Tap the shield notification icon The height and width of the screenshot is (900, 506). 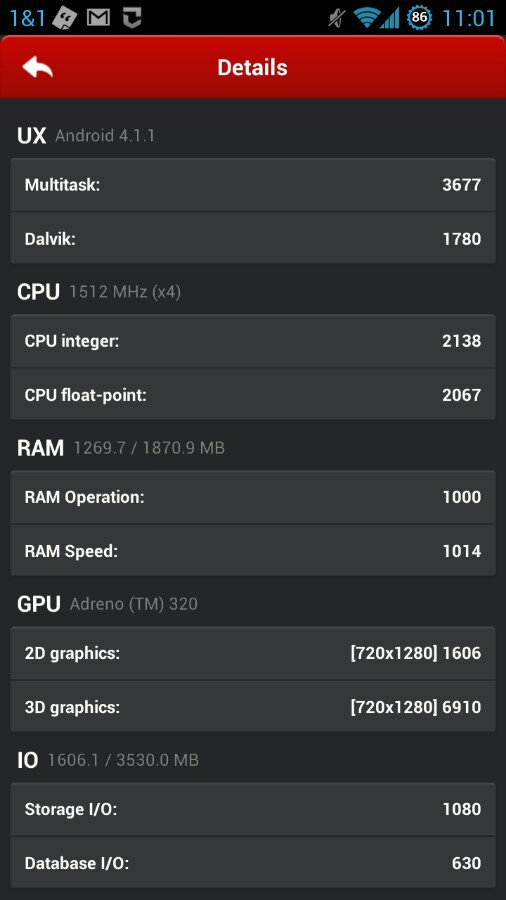point(132,18)
